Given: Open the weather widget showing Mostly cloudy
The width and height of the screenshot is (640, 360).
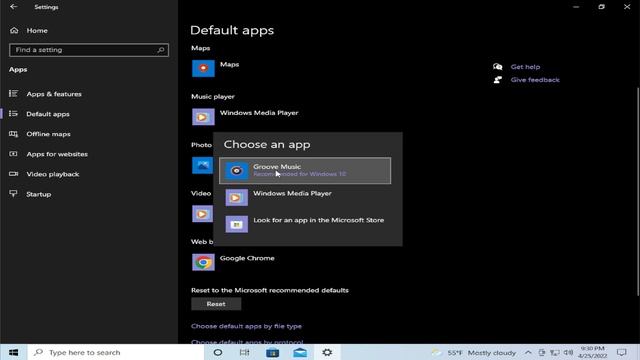Looking at the screenshot, I should click(x=474, y=353).
